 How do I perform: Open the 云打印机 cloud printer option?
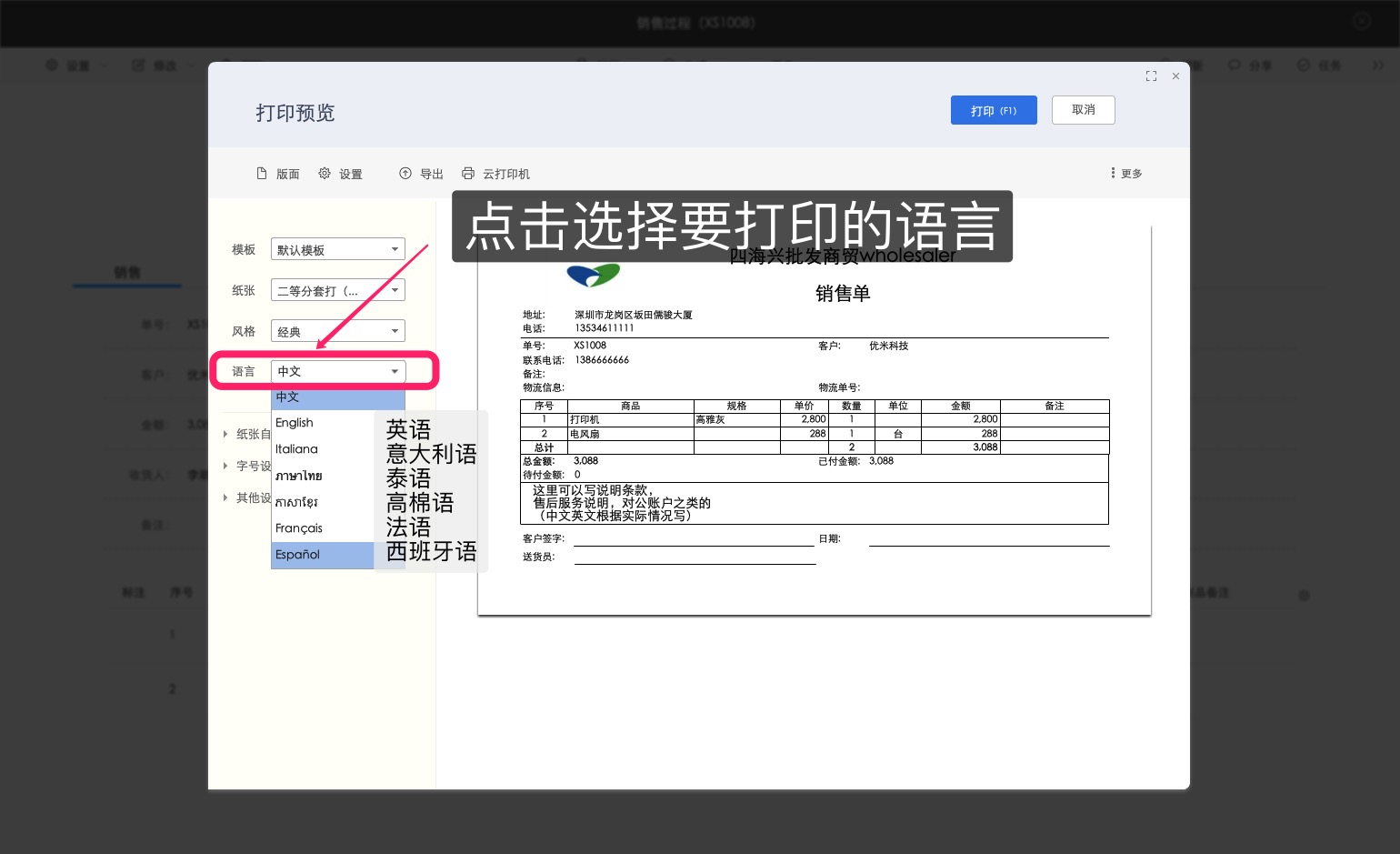click(495, 174)
